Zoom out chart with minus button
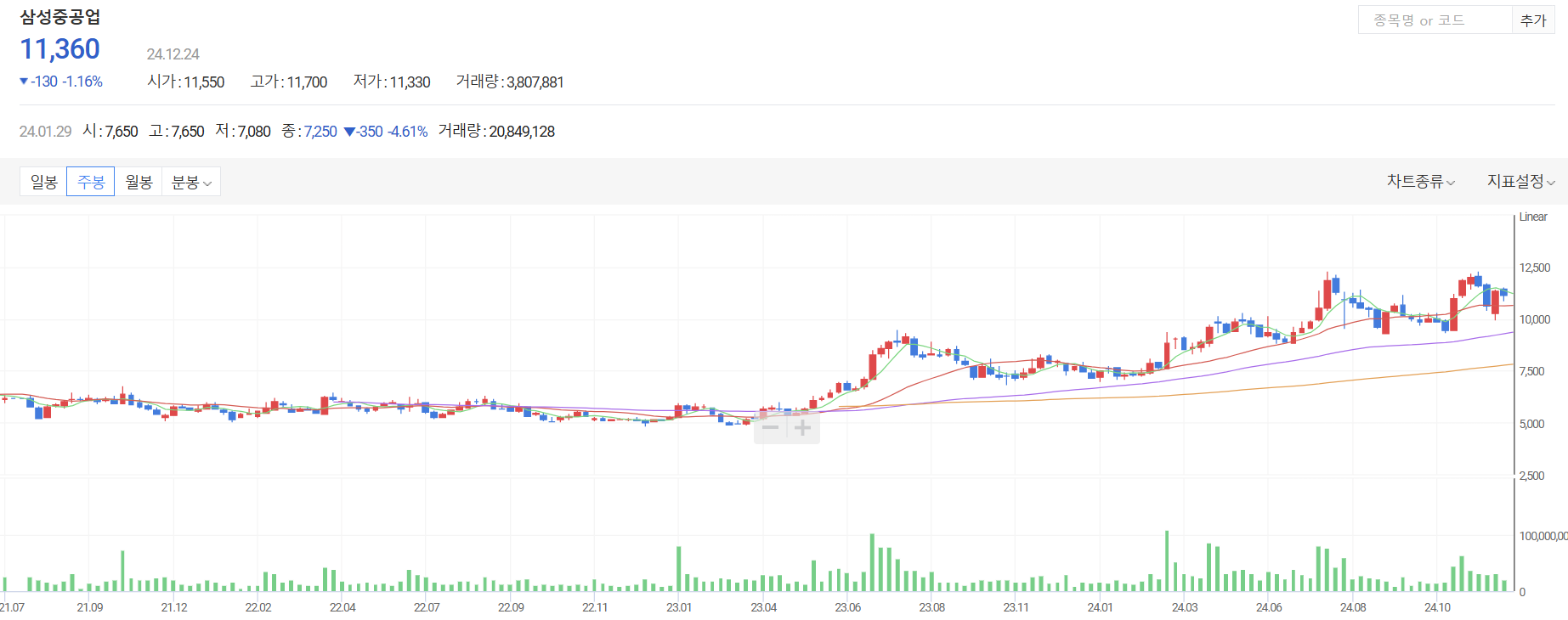 [x=771, y=427]
